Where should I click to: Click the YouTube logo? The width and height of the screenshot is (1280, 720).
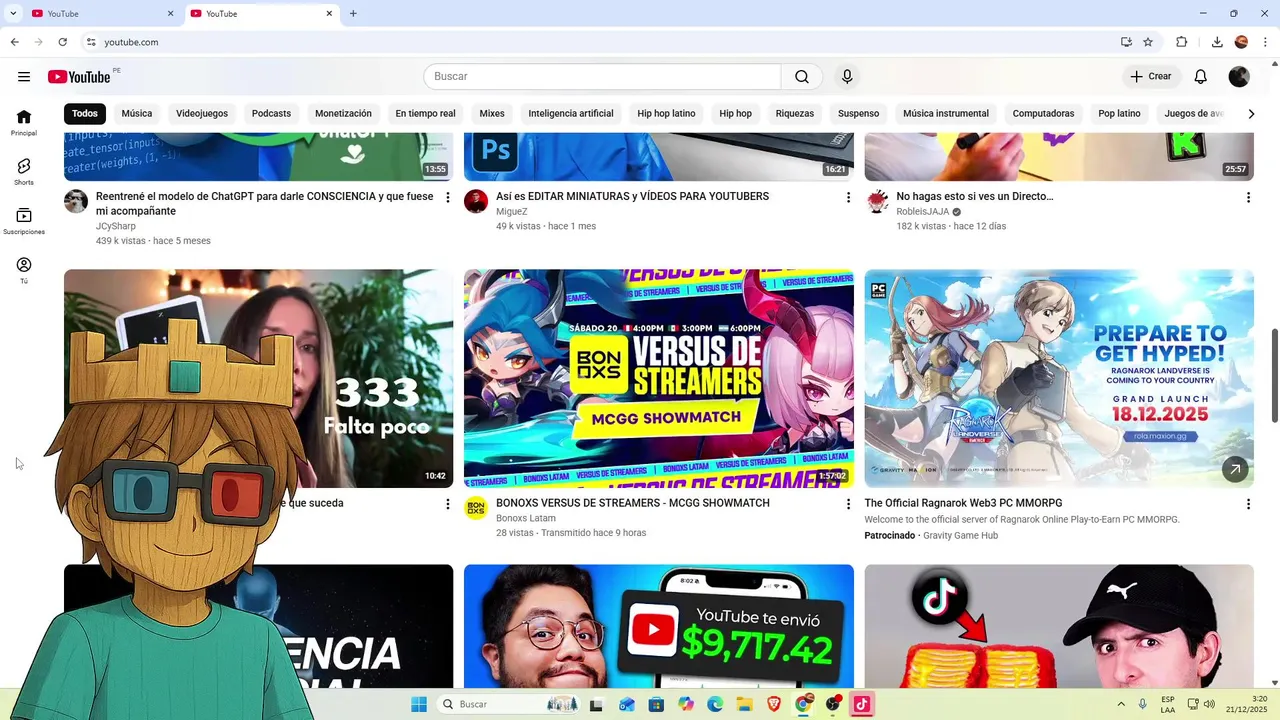click(79, 77)
